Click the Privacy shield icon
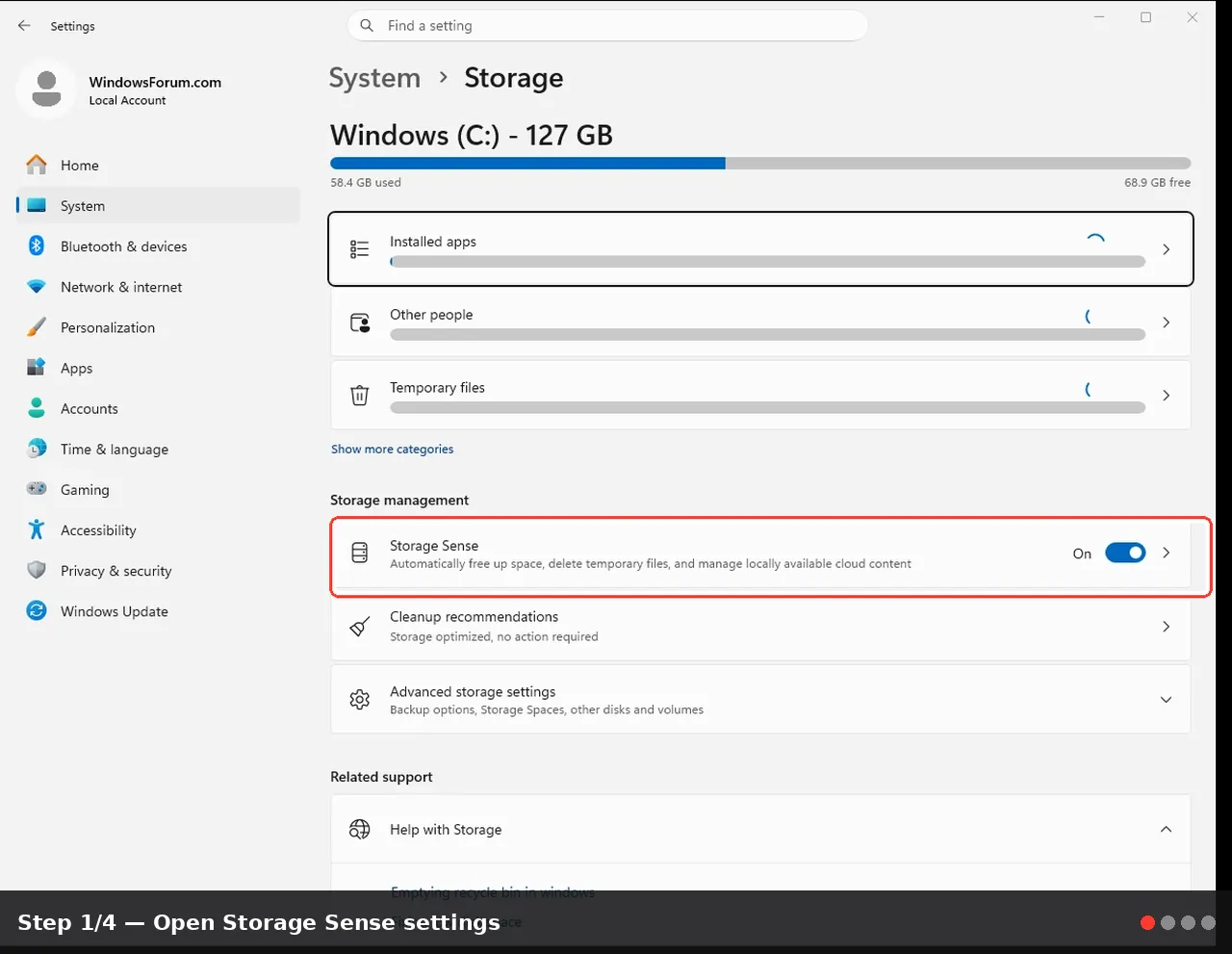The width and height of the screenshot is (1232, 954). (x=37, y=570)
